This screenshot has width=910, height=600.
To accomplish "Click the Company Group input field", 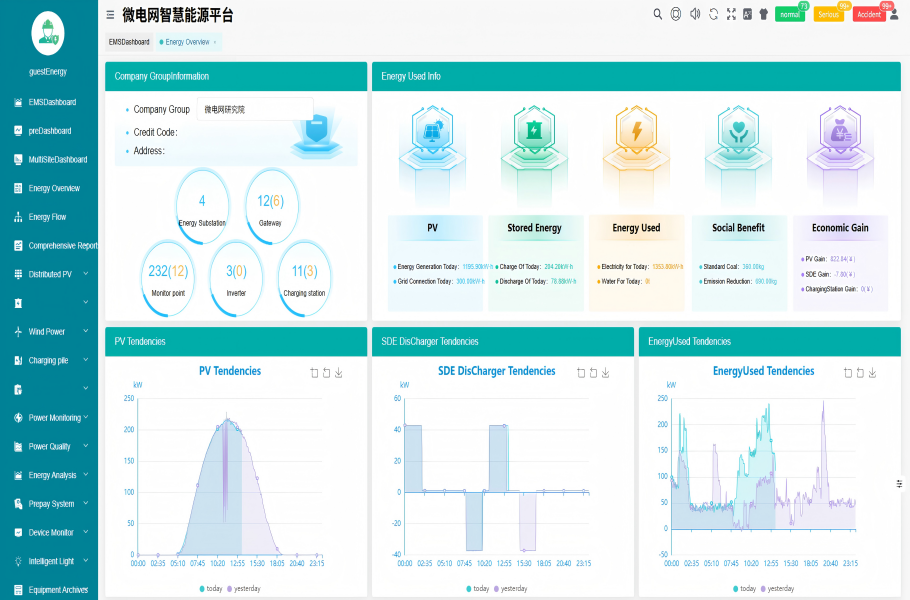I will (x=255, y=109).
